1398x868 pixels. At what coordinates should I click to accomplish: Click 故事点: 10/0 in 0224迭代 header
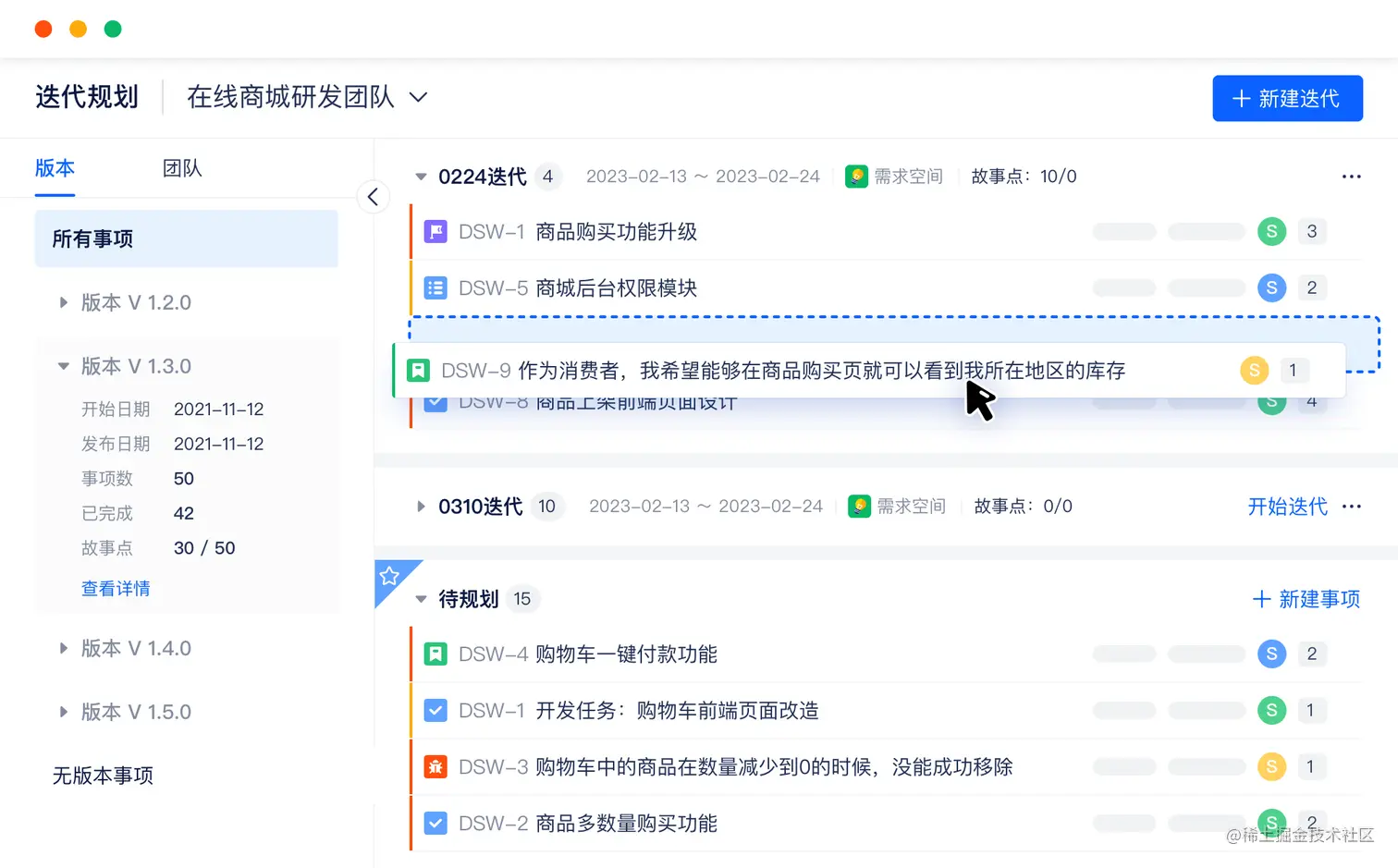(1024, 177)
